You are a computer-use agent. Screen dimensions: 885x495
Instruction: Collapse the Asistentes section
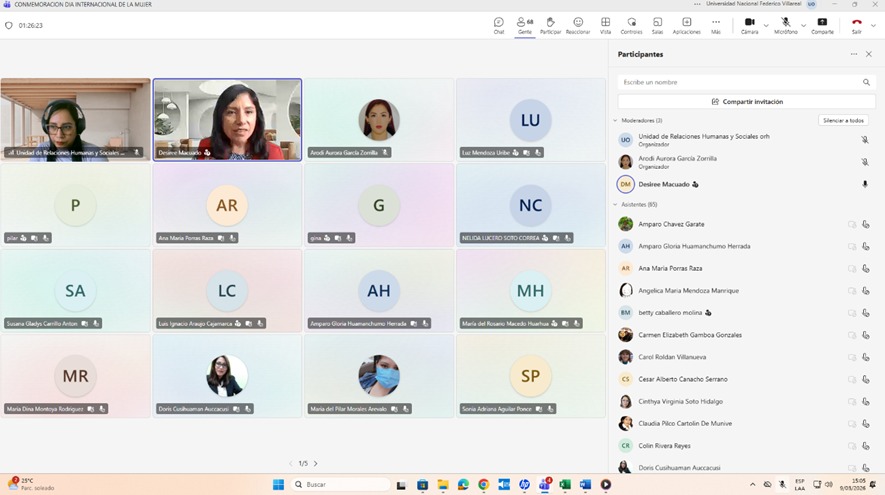click(615, 204)
